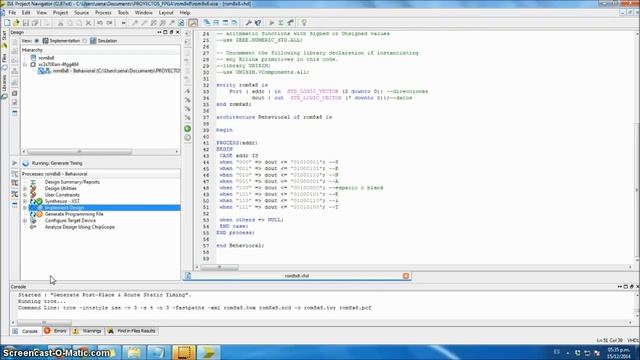Viewport: 640px width, 360px height.
Task: Expand the Design Utilities process
Action: coord(25,189)
